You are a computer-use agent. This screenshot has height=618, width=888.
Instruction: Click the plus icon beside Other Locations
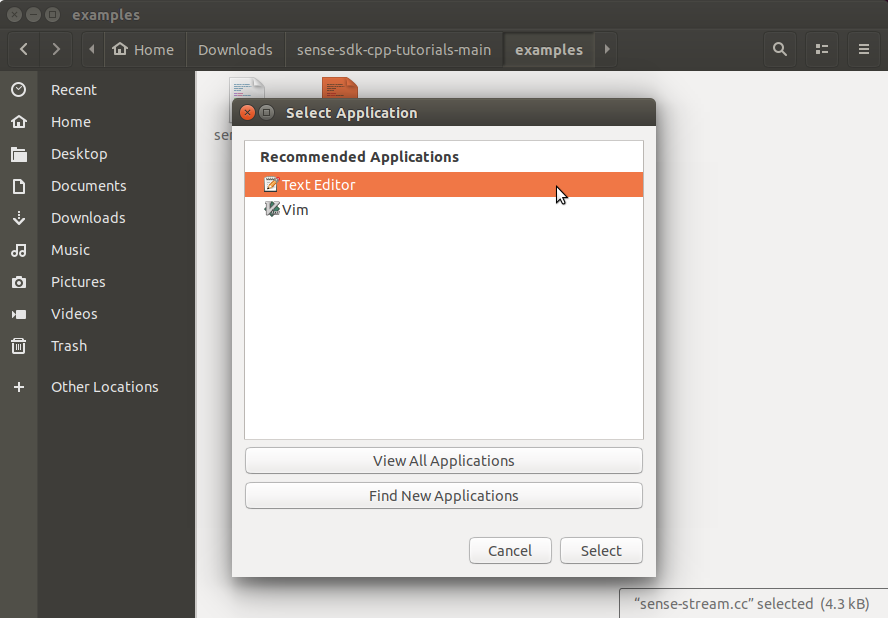(x=19, y=387)
